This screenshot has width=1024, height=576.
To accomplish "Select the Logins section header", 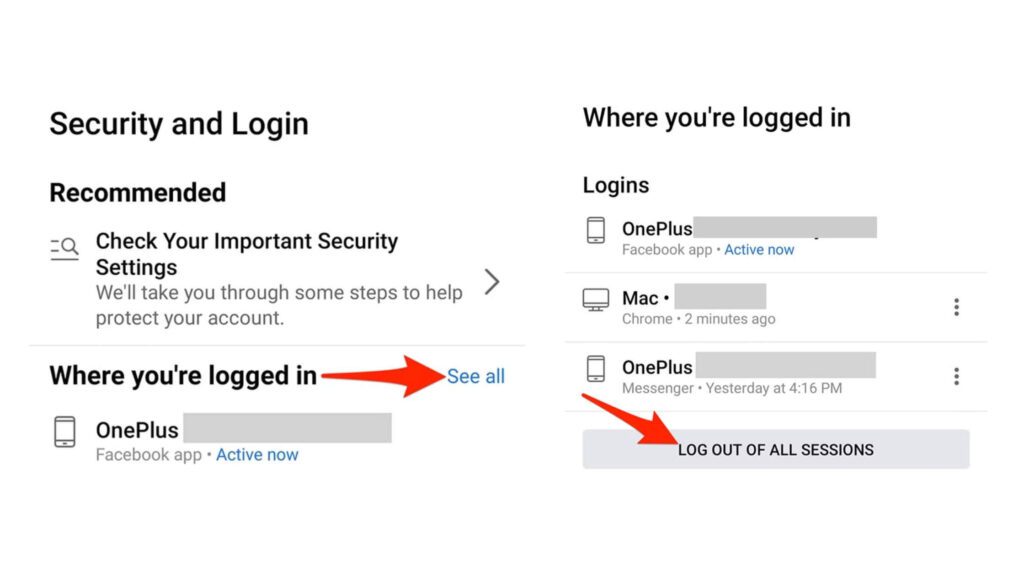I will point(616,185).
